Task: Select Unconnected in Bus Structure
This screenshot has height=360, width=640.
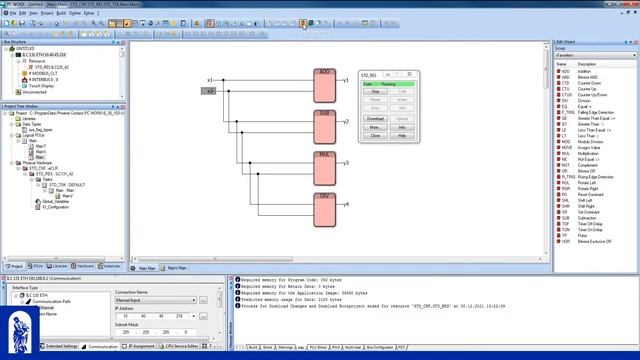Action: (34, 92)
